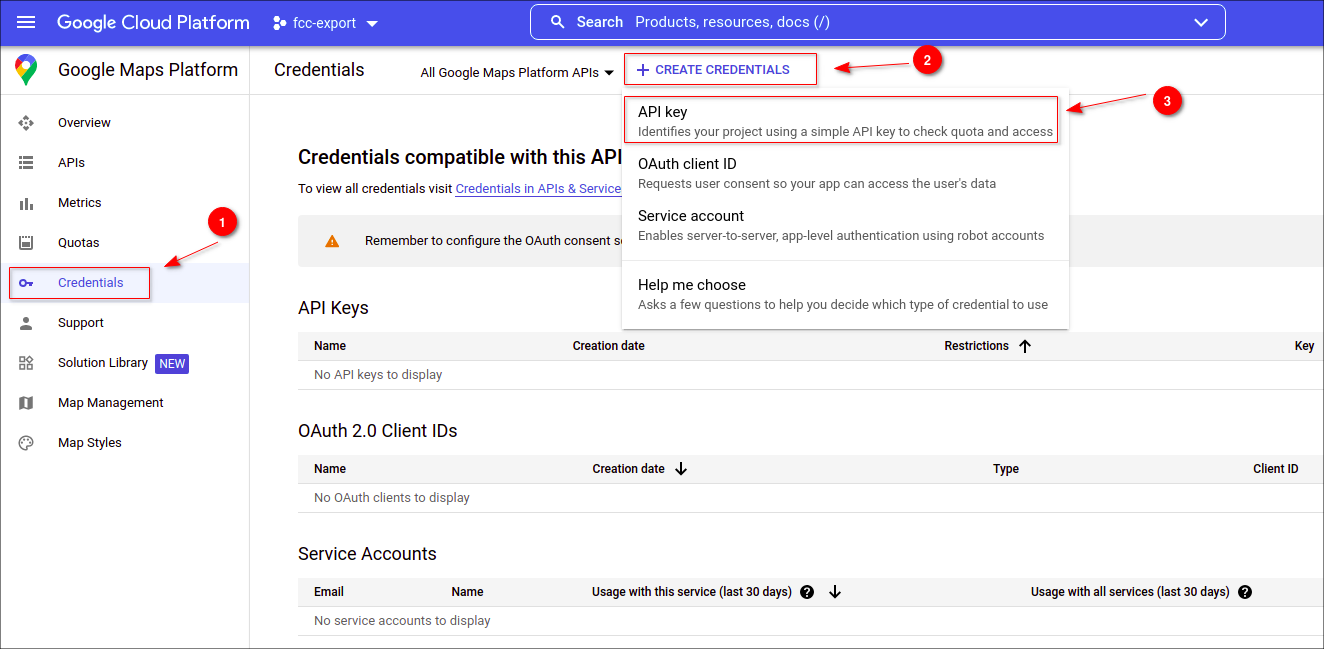Open the All Google Maps Platform APIs filter
This screenshot has height=649, width=1324.
[517, 72]
